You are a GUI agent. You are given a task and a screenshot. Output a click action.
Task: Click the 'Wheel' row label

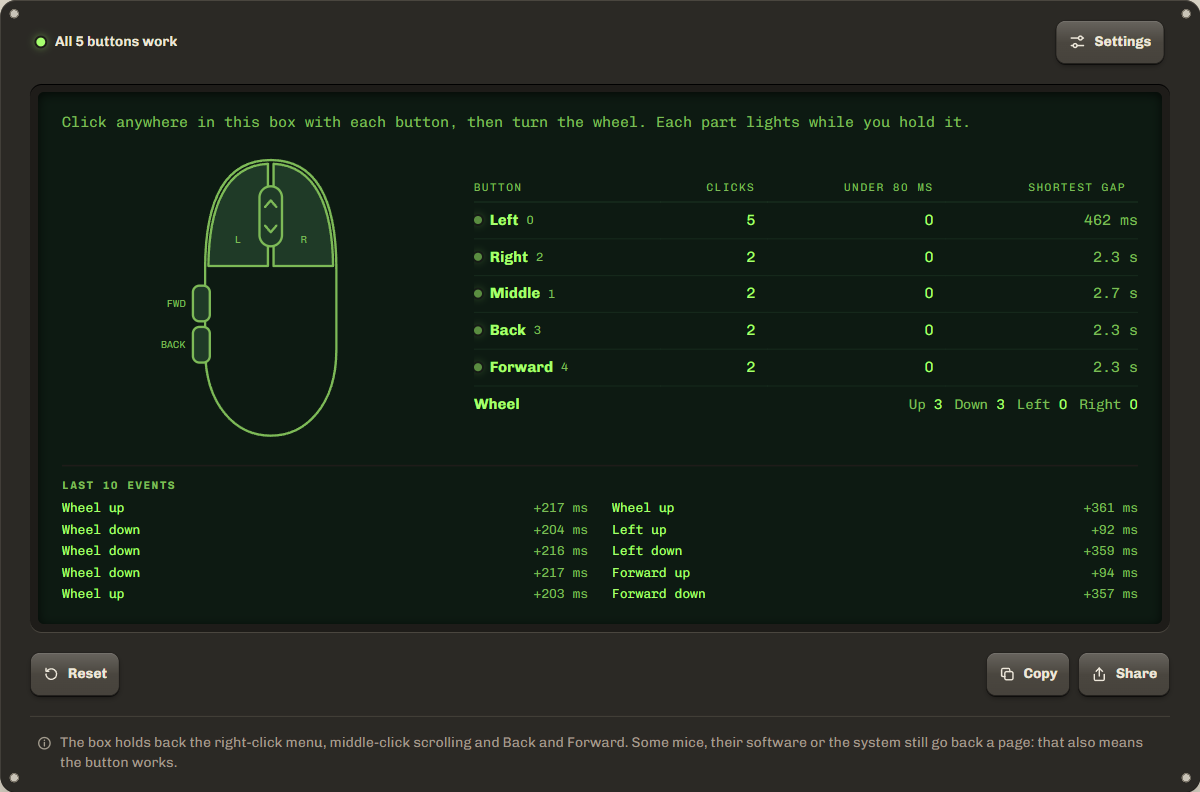(x=497, y=404)
